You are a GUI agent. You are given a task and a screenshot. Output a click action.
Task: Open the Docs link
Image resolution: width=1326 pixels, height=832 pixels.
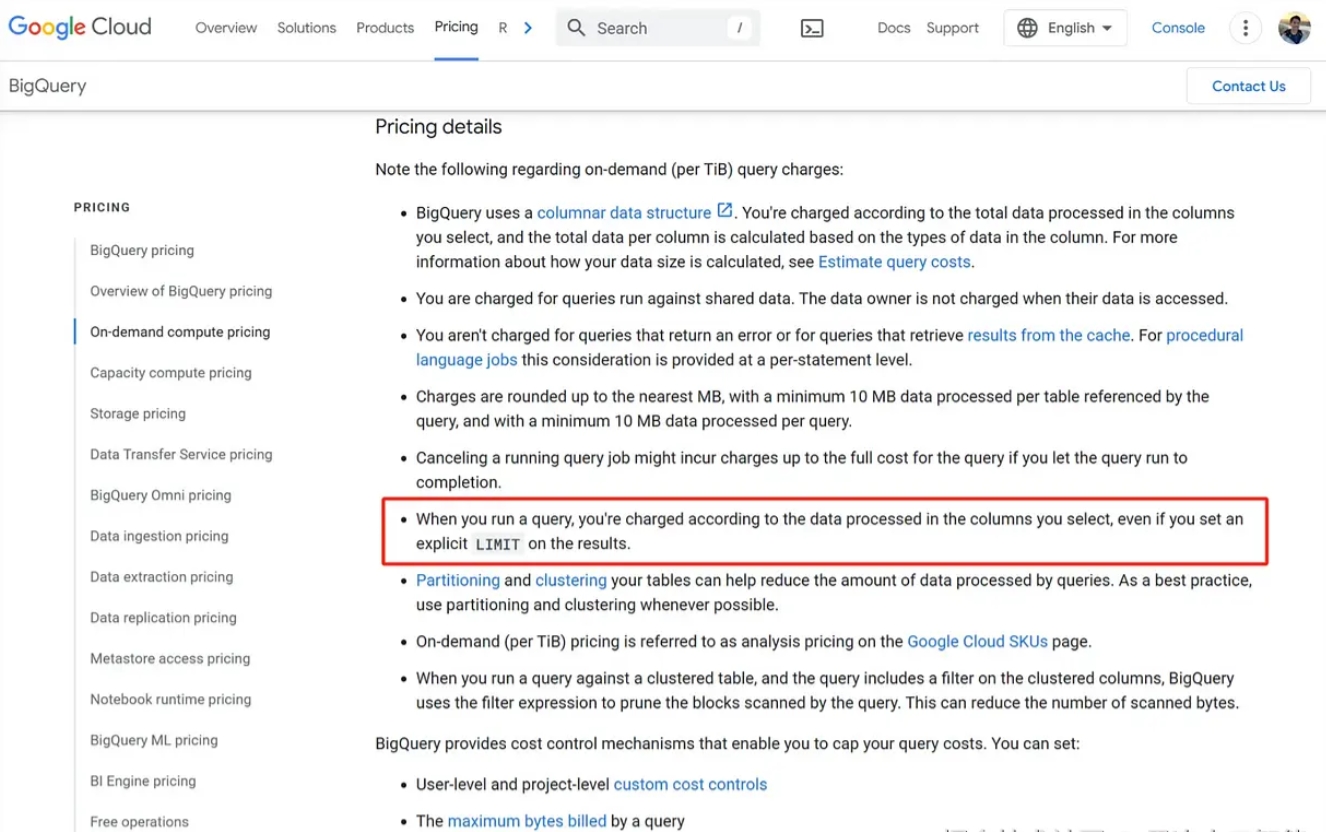tap(894, 28)
